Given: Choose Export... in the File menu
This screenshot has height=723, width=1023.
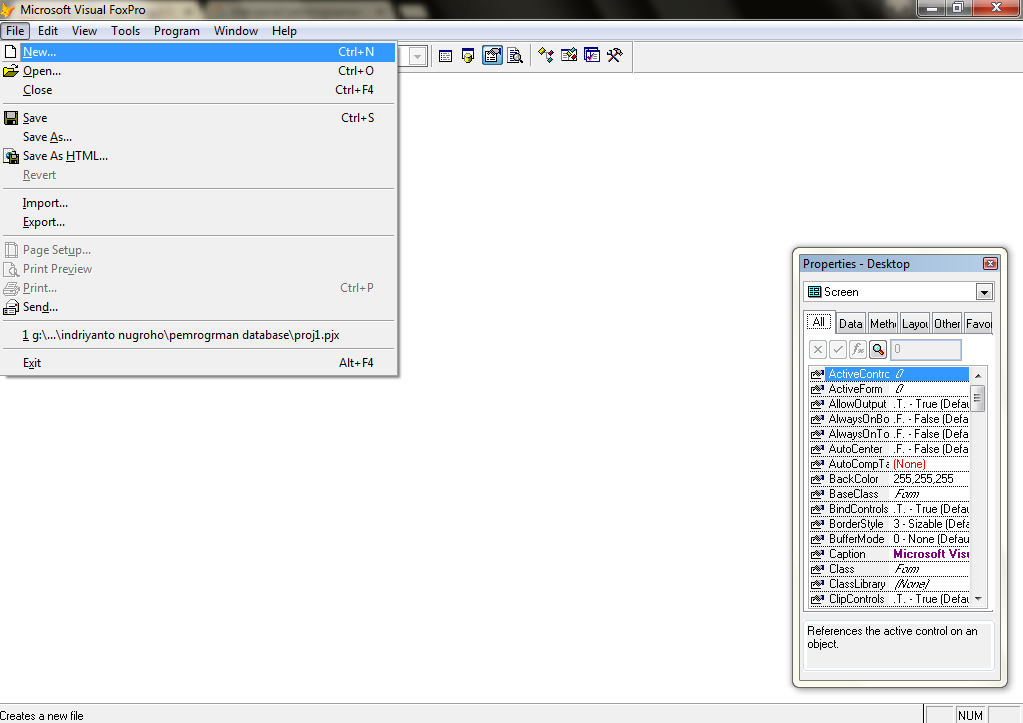Looking at the screenshot, I should click(x=199, y=223).
